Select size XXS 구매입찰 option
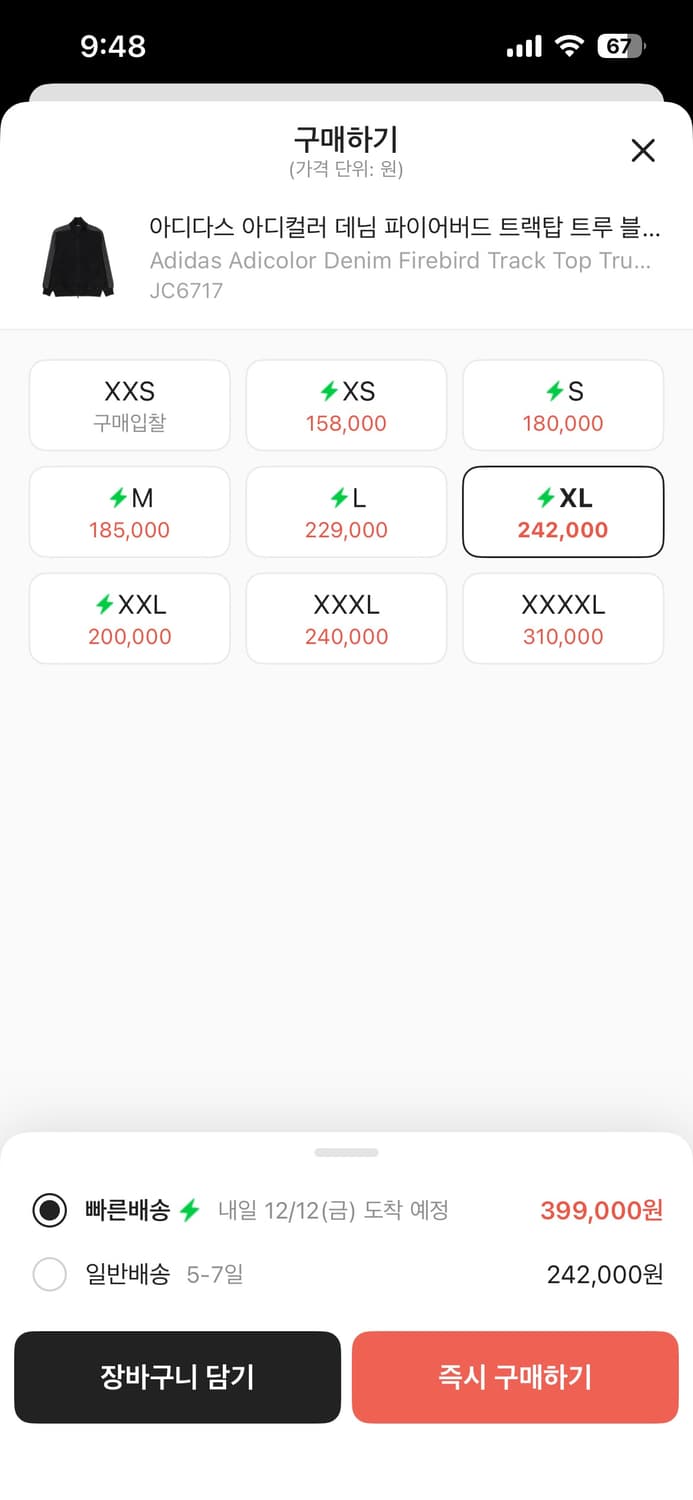The height and width of the screenshot is (1500, 693). click(x=130, y=405)
